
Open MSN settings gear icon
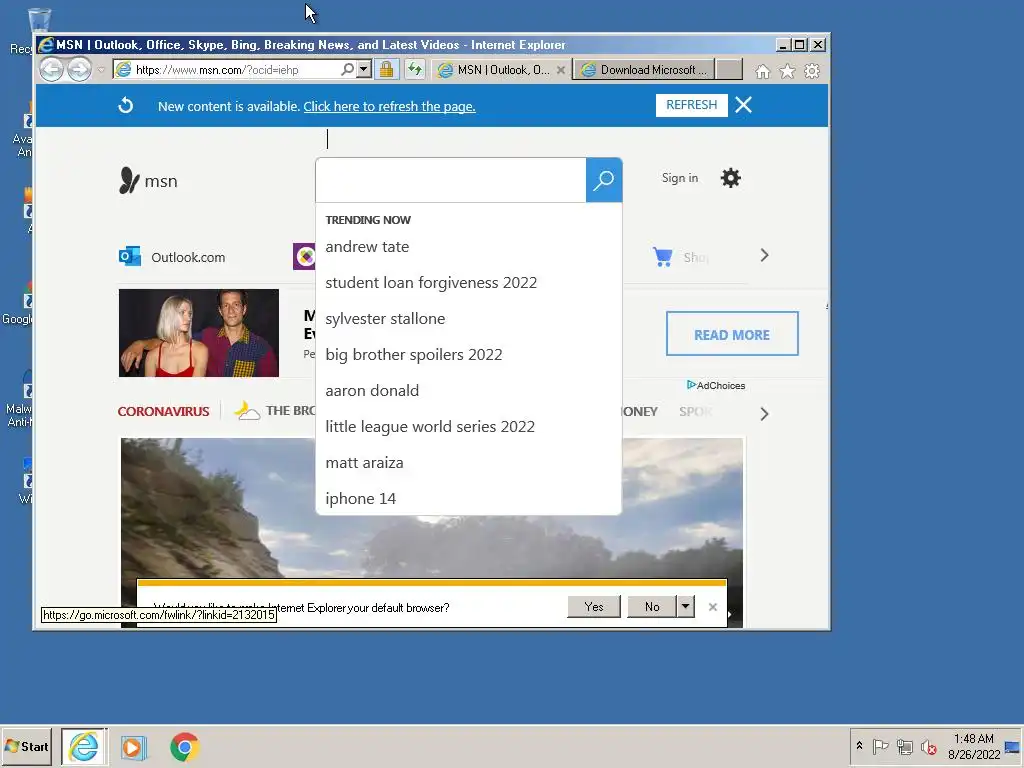click(x=730, y=178)
